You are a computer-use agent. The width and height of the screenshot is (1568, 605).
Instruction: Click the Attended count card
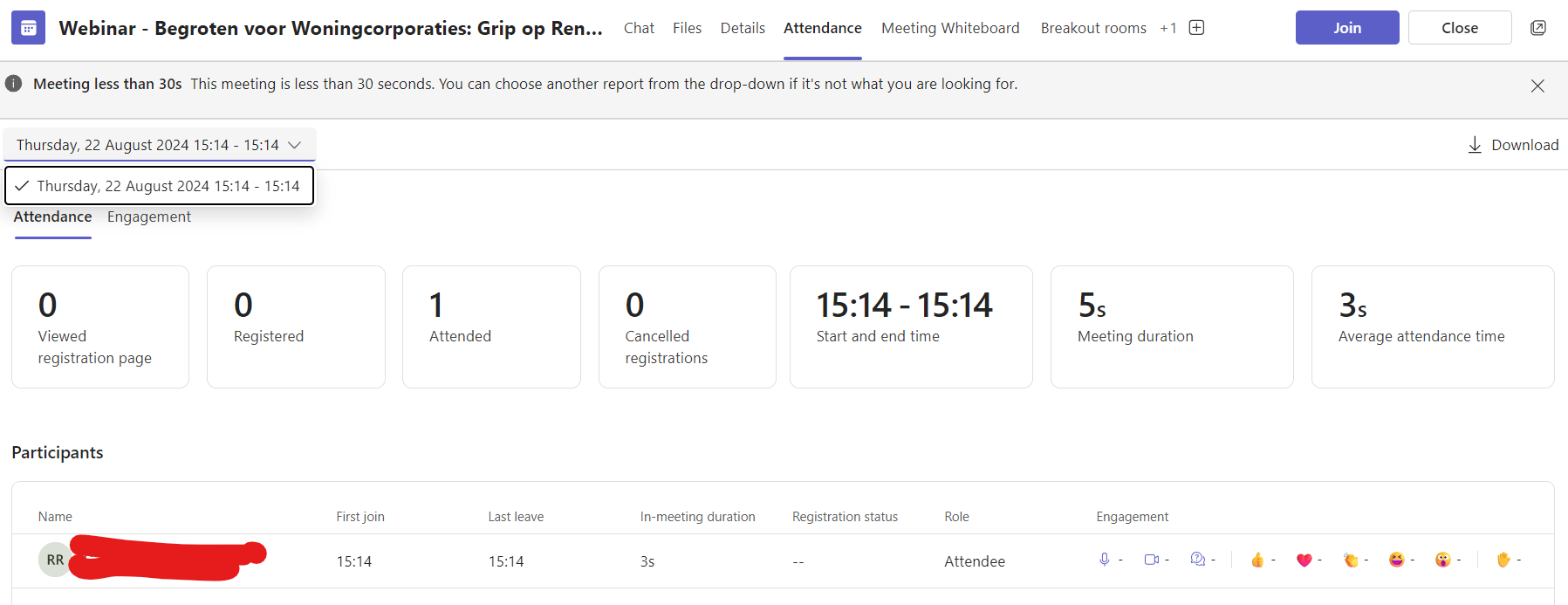[x=491, y=327]
